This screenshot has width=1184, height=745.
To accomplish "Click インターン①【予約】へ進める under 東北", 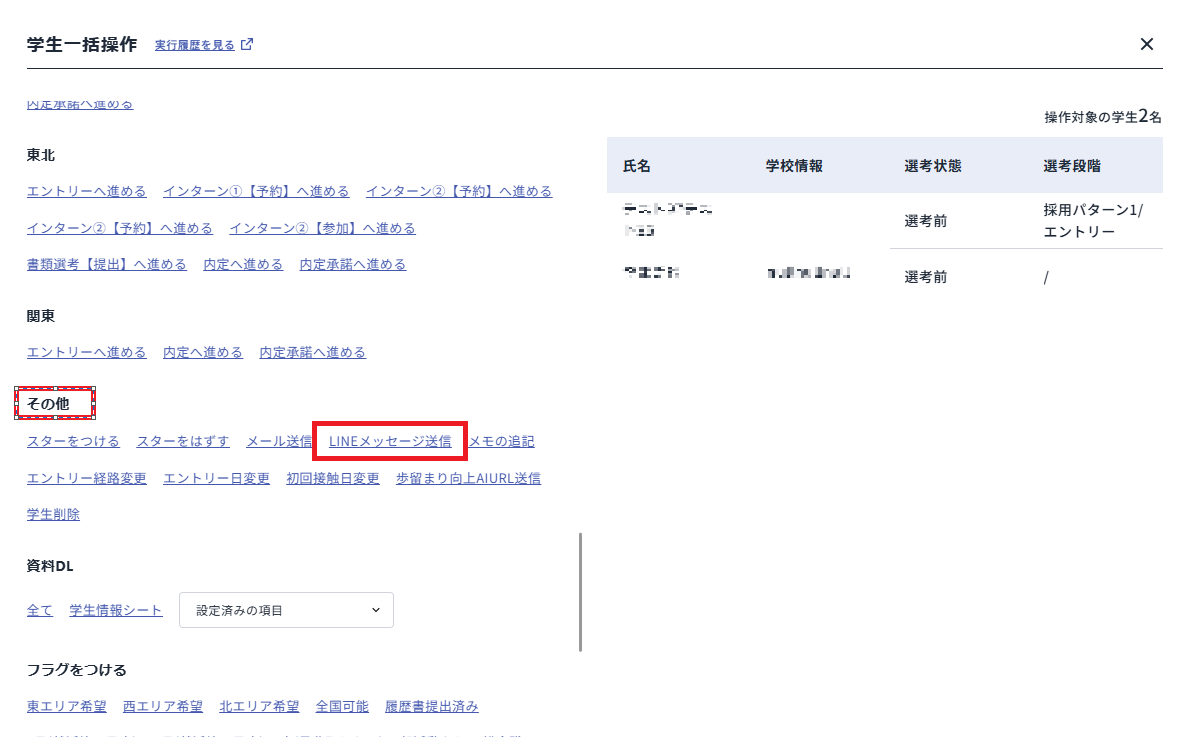I will pyautogui.click(x=256, y=191).
